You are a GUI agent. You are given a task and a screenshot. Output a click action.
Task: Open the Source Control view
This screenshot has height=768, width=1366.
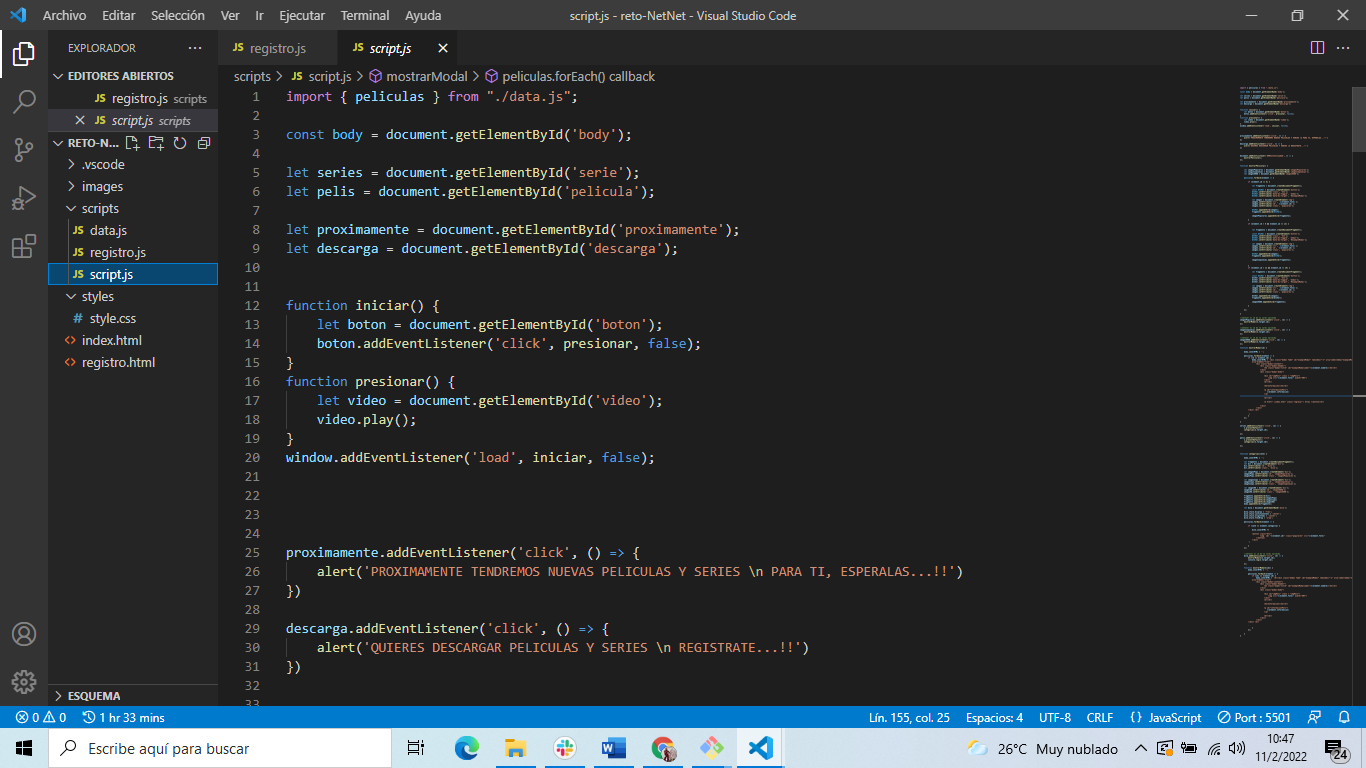tap(24, 150)
